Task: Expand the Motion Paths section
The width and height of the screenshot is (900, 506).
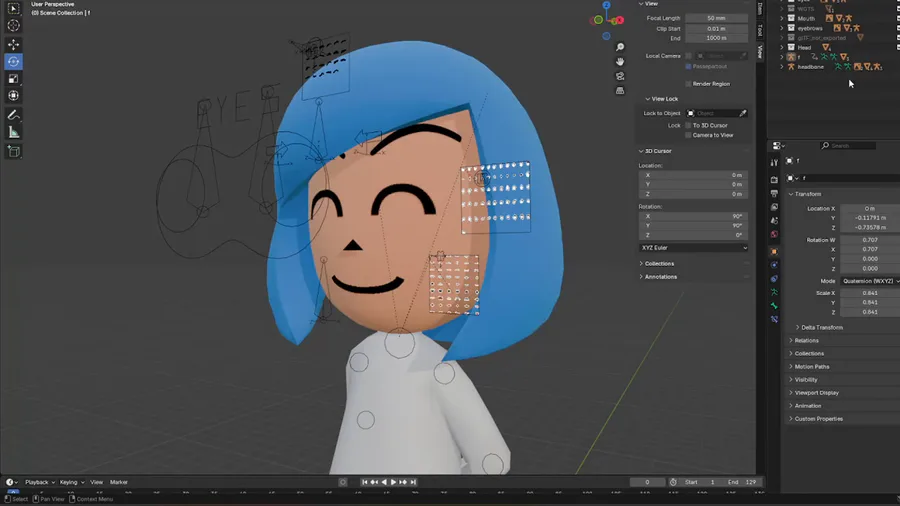Action: tap(809, 367)
